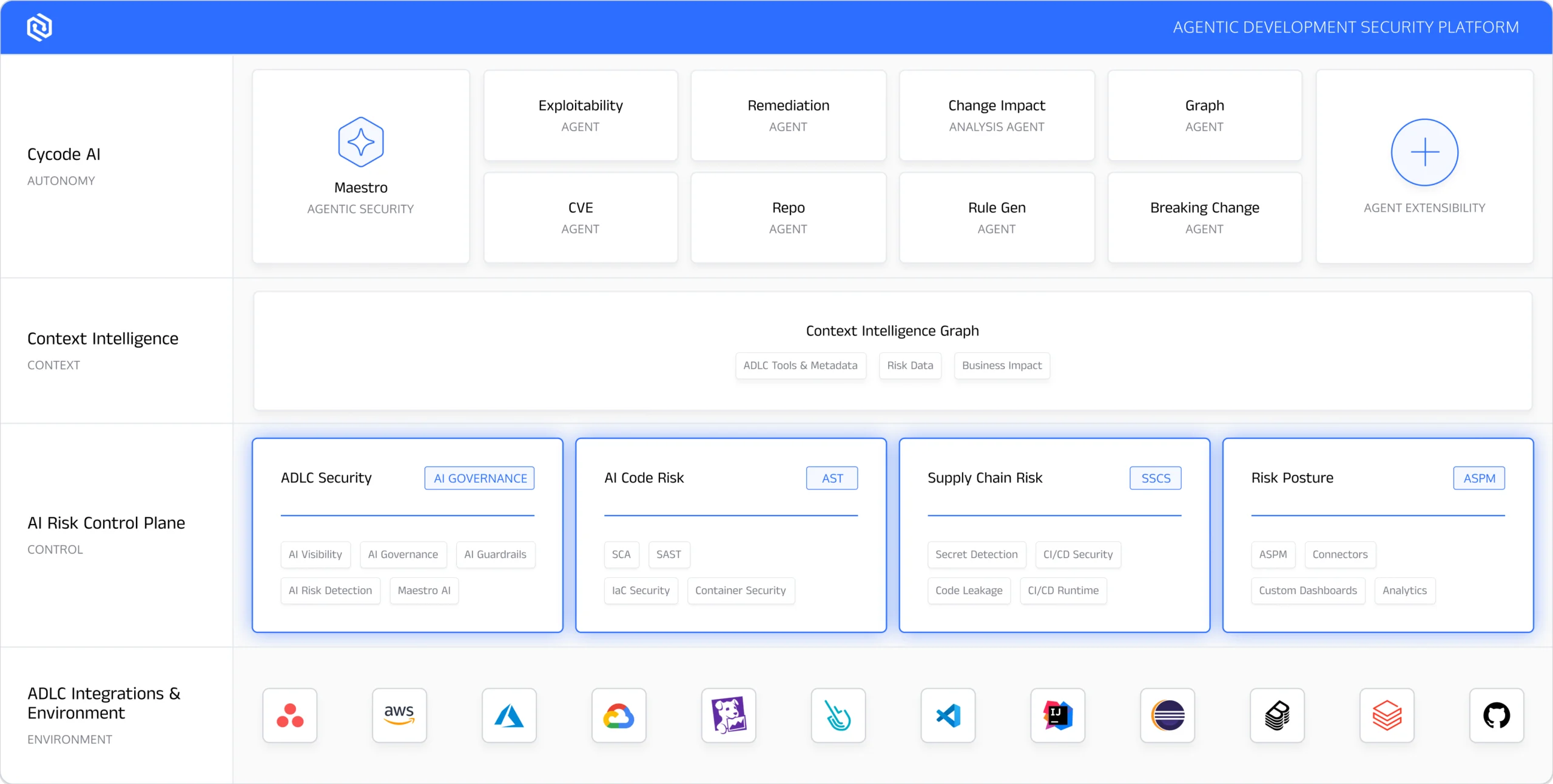Click the AI Governance tag under ADLC Security
The width and height of the screenshot is (1553, 784).
tap(403, 555)
